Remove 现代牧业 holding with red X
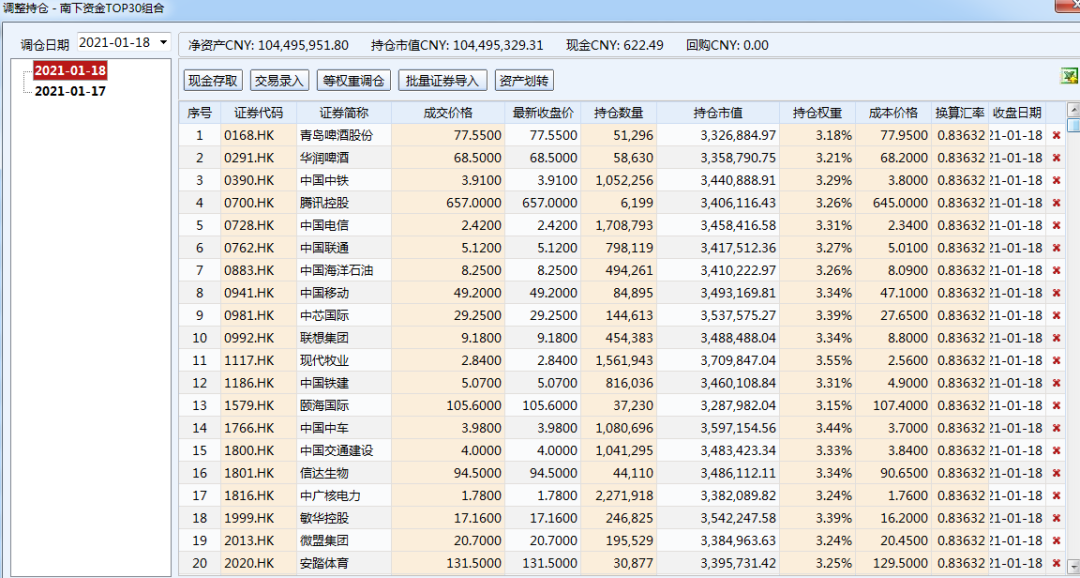Screen dimensions: 1080x578 (x=1056, y=361)
